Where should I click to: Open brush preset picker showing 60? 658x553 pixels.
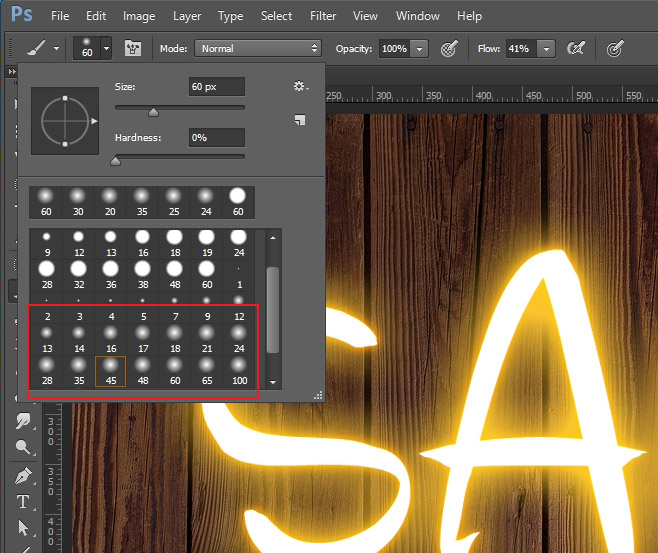click(x=92, y=48)
